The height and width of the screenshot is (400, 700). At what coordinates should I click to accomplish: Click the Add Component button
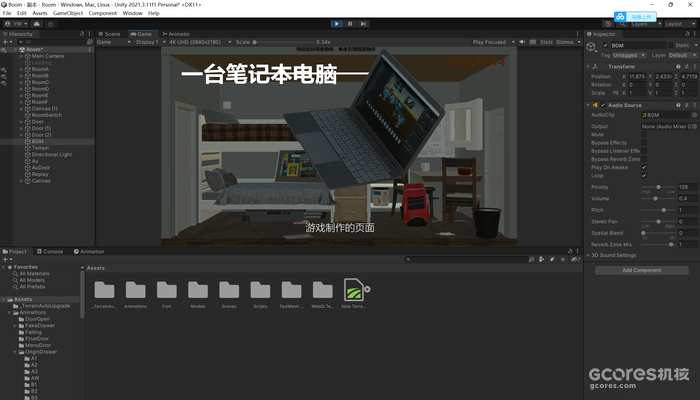coord(642,270)
